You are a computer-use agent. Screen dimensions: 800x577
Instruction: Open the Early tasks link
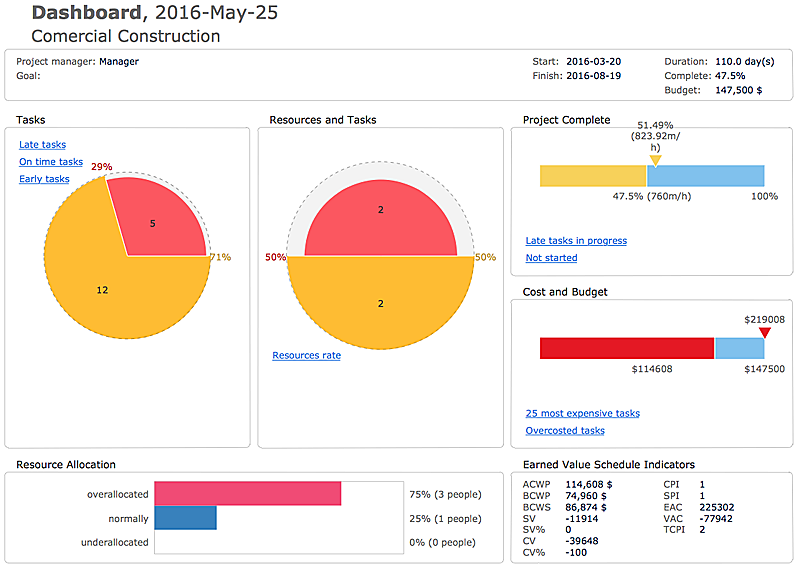click(x=44, y=179)
